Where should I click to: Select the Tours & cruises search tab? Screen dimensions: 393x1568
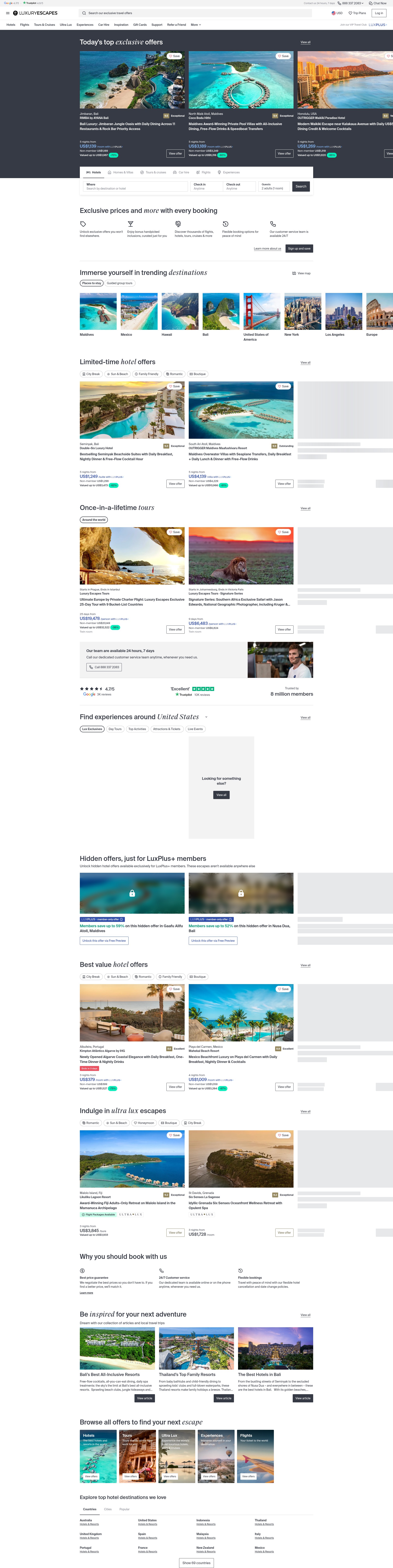tap(153, 172)
